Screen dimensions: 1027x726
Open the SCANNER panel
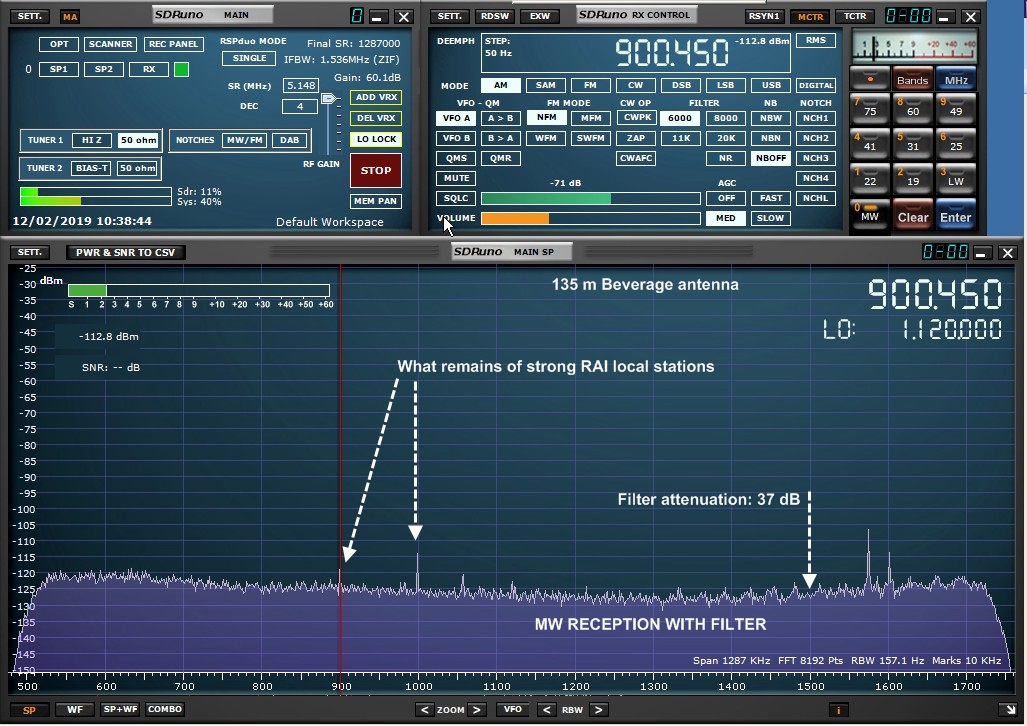pos(110,44)
